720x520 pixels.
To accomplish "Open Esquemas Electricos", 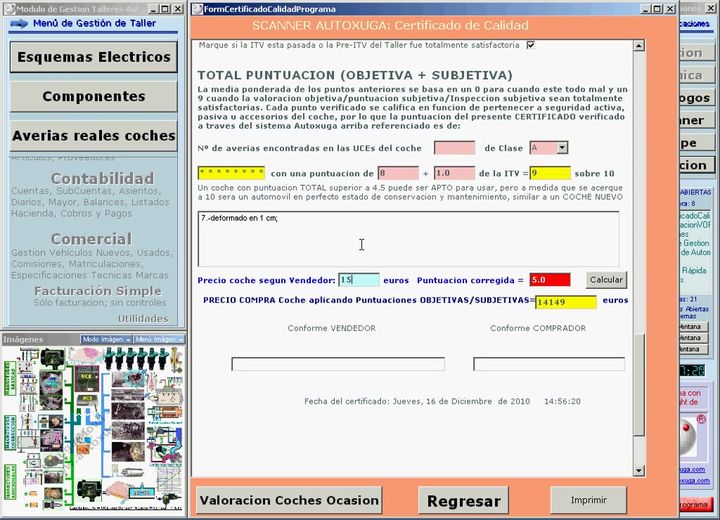I will 94,57.
